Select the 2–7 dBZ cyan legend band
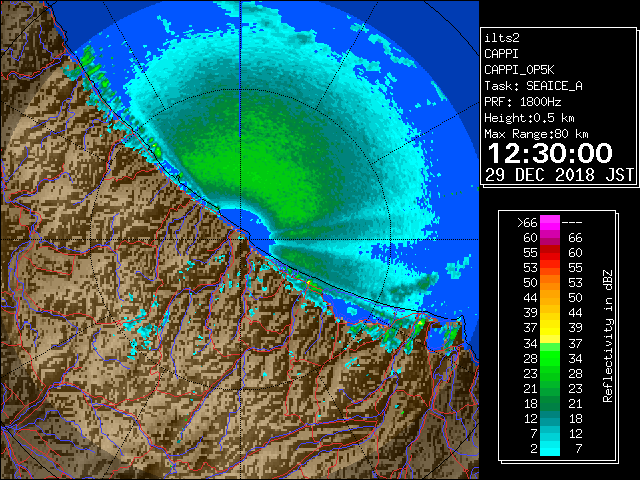Screen dimensions: 640x480 (550, 448)
